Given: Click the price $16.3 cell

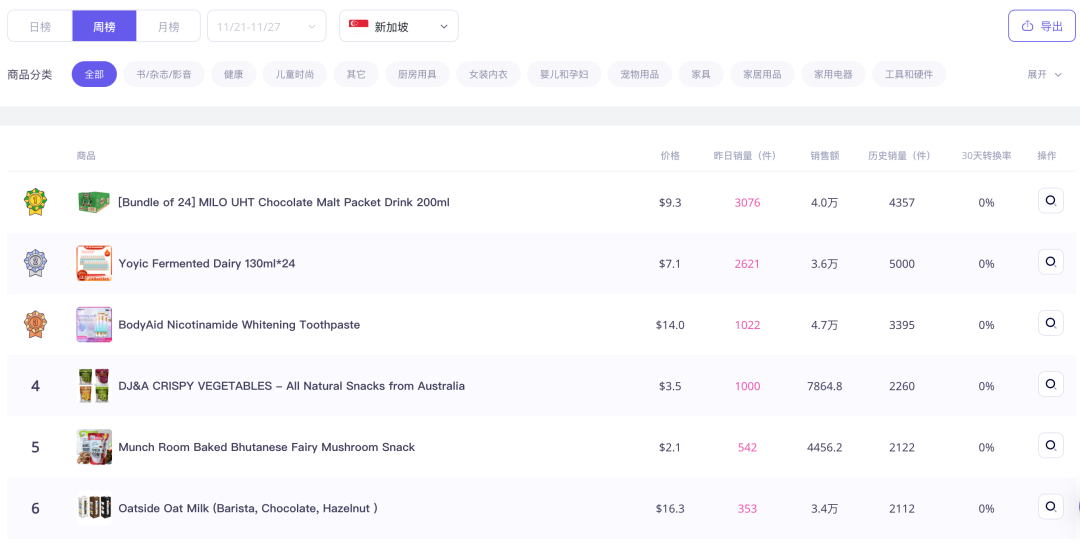Looking at the screenshot, I should [670, 509].
